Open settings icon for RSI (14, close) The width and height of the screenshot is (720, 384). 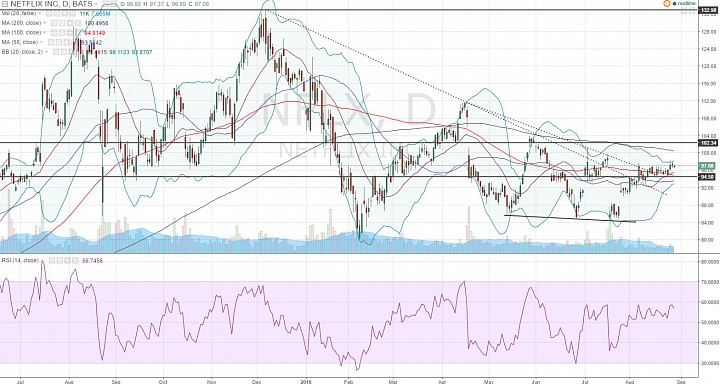coord(60,261)
